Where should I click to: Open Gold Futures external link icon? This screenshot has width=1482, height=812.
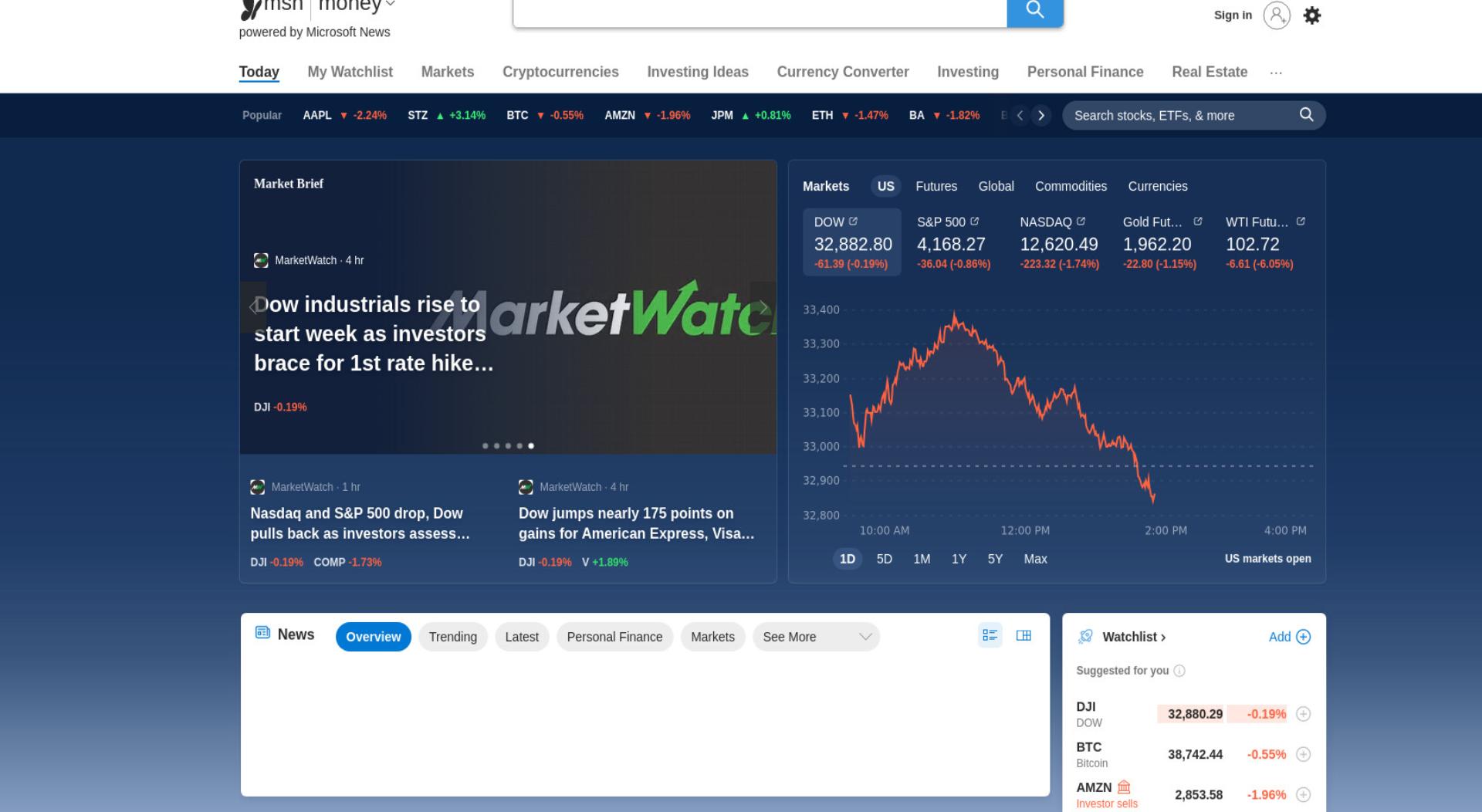coord(1198,222)
